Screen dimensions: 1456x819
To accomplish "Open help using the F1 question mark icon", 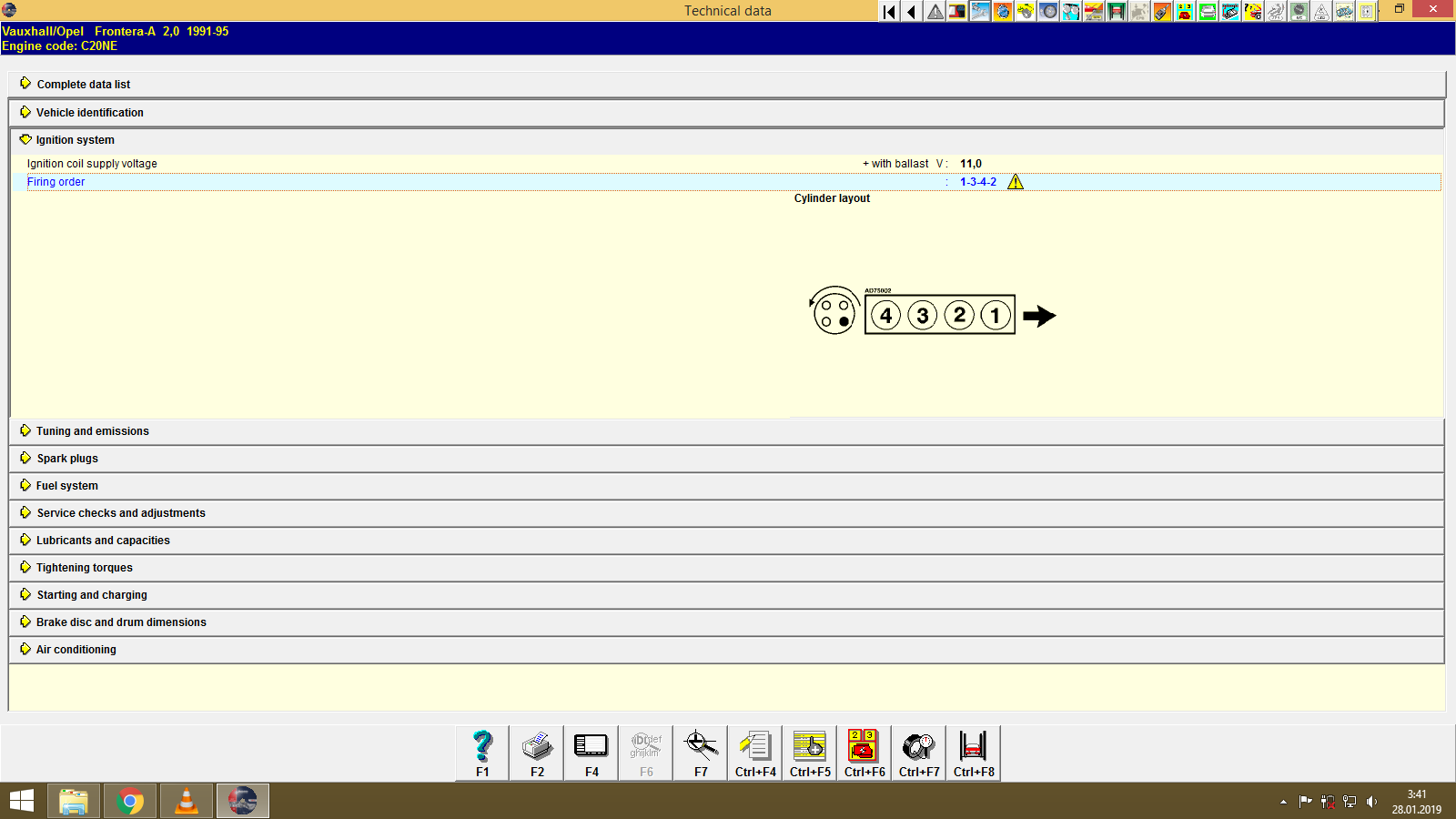I will (481, 752).
